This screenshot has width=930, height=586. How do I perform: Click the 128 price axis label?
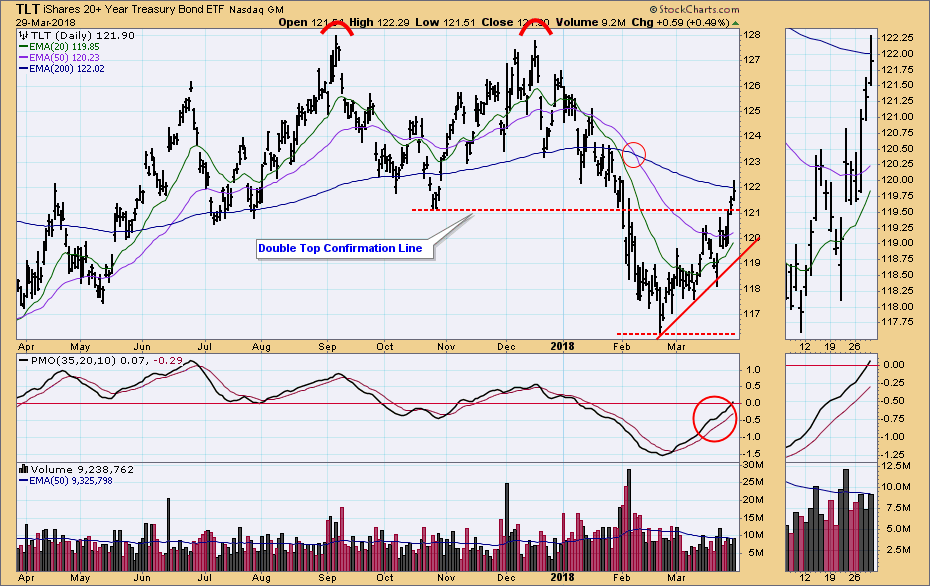click(x=751, y=35)
